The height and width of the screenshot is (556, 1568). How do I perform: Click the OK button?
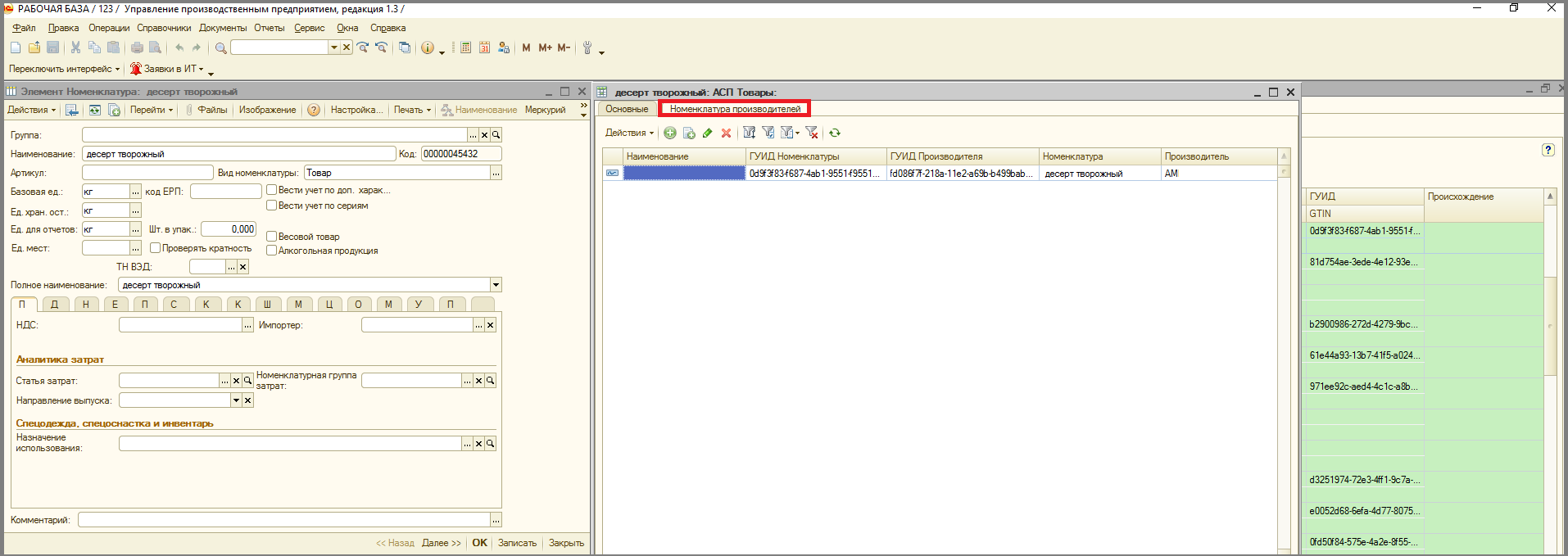pyautogui.click(x=479, y=543)
